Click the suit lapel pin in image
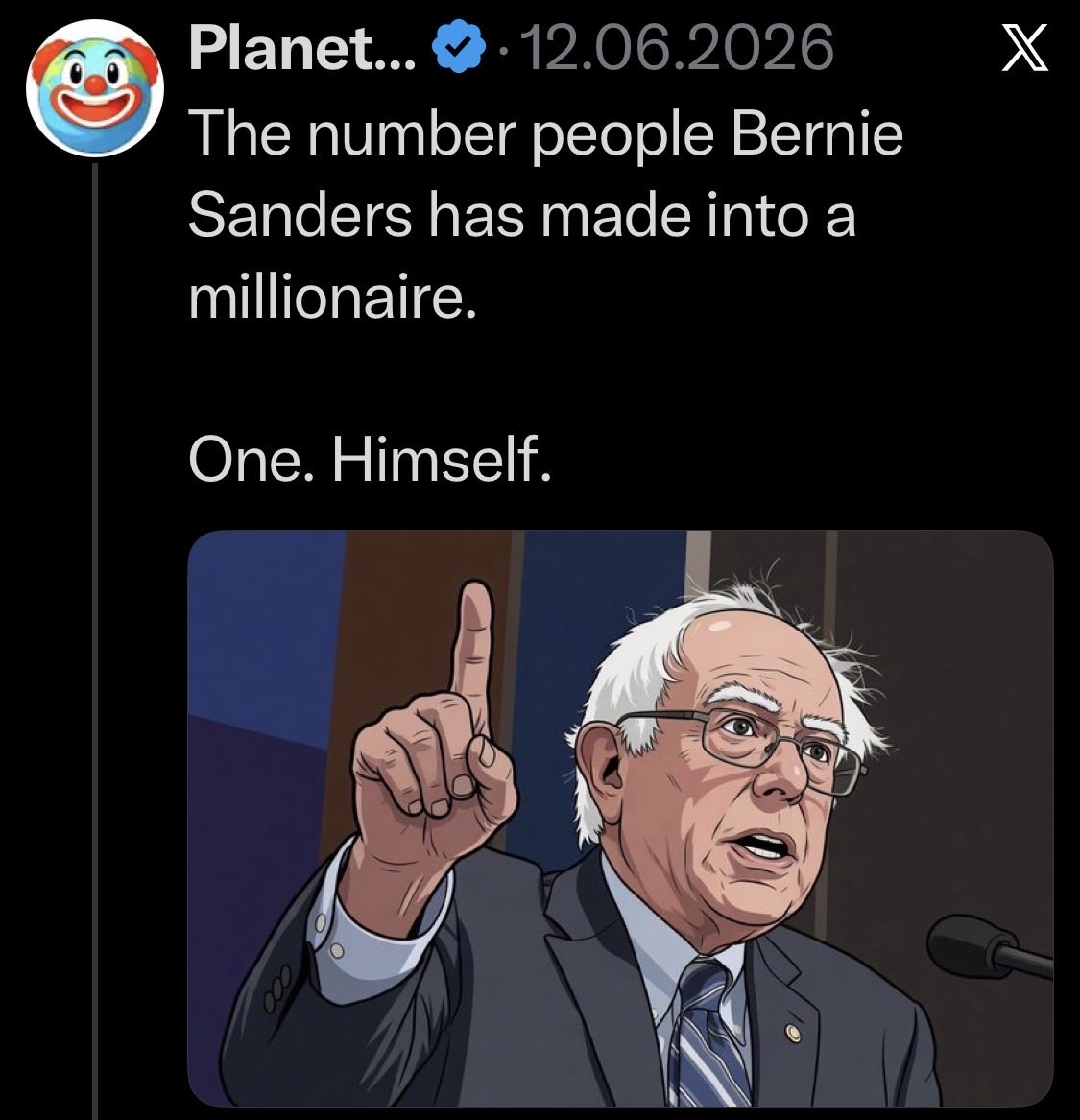 click(792, 1032)
